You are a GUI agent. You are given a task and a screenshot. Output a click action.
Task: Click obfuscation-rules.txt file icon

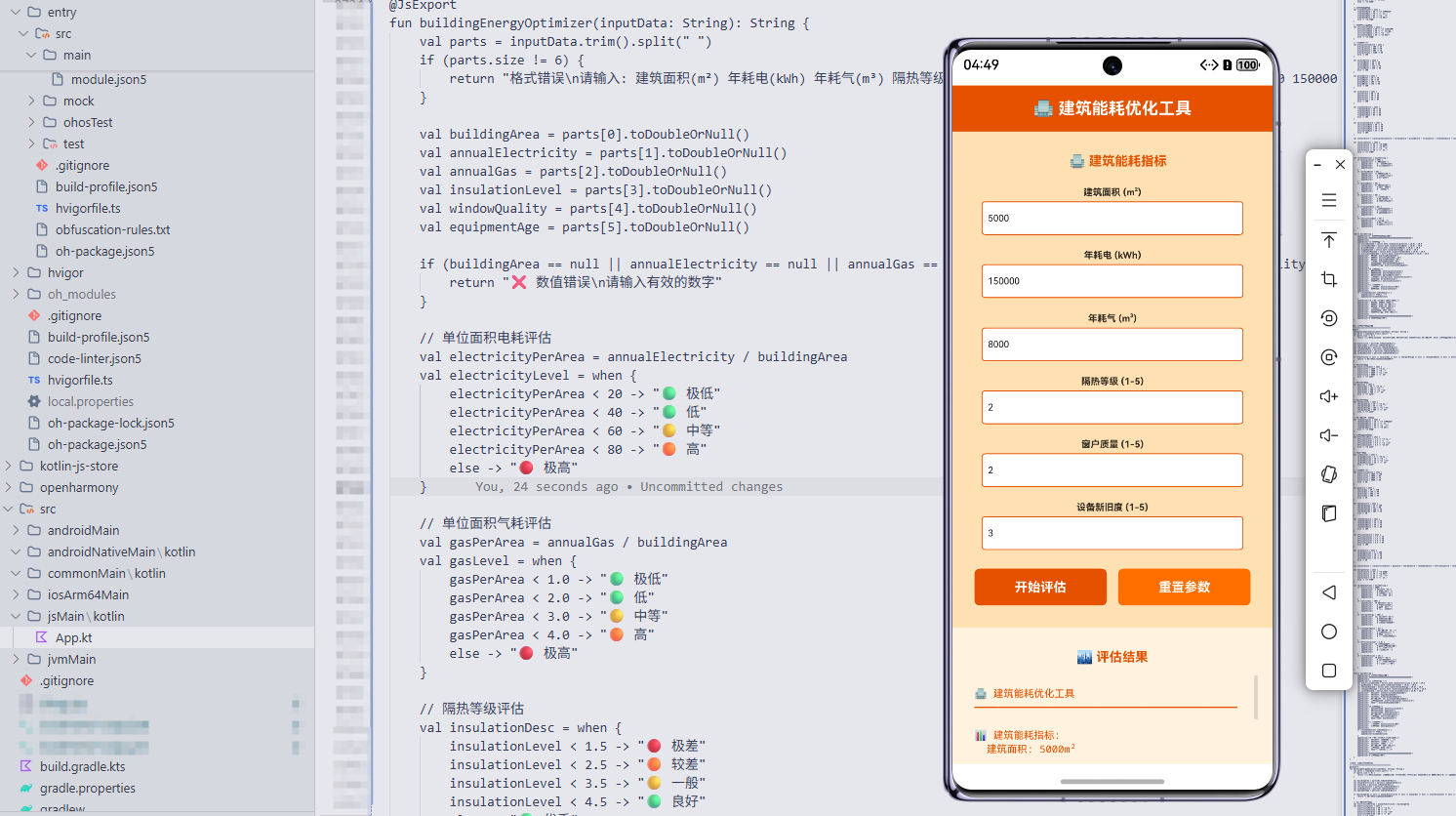[x=42, y=229]
